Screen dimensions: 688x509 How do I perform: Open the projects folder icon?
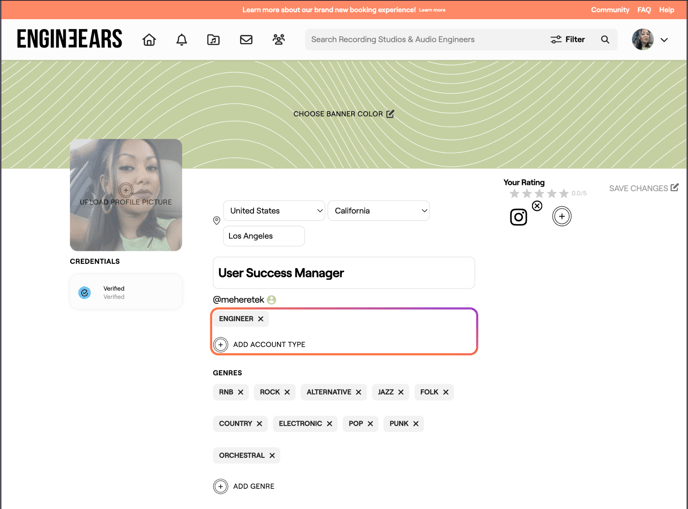213,40
